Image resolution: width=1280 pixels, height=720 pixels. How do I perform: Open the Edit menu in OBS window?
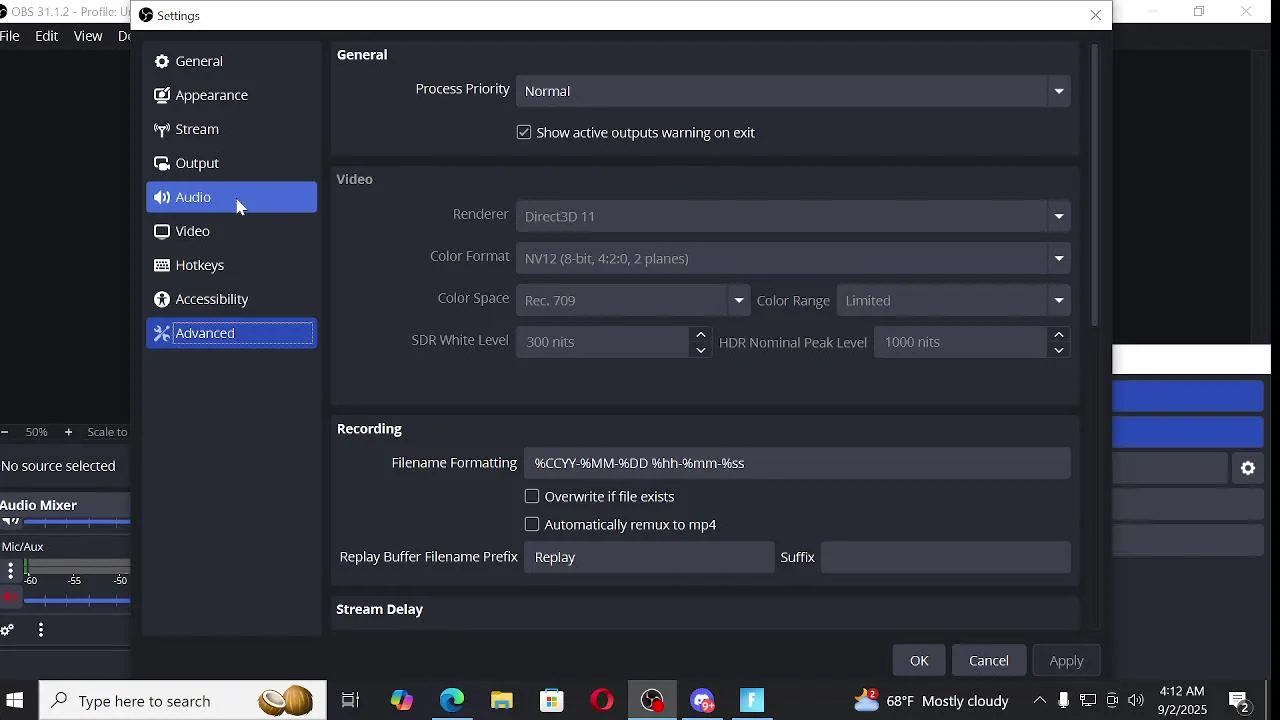(46, 36)
